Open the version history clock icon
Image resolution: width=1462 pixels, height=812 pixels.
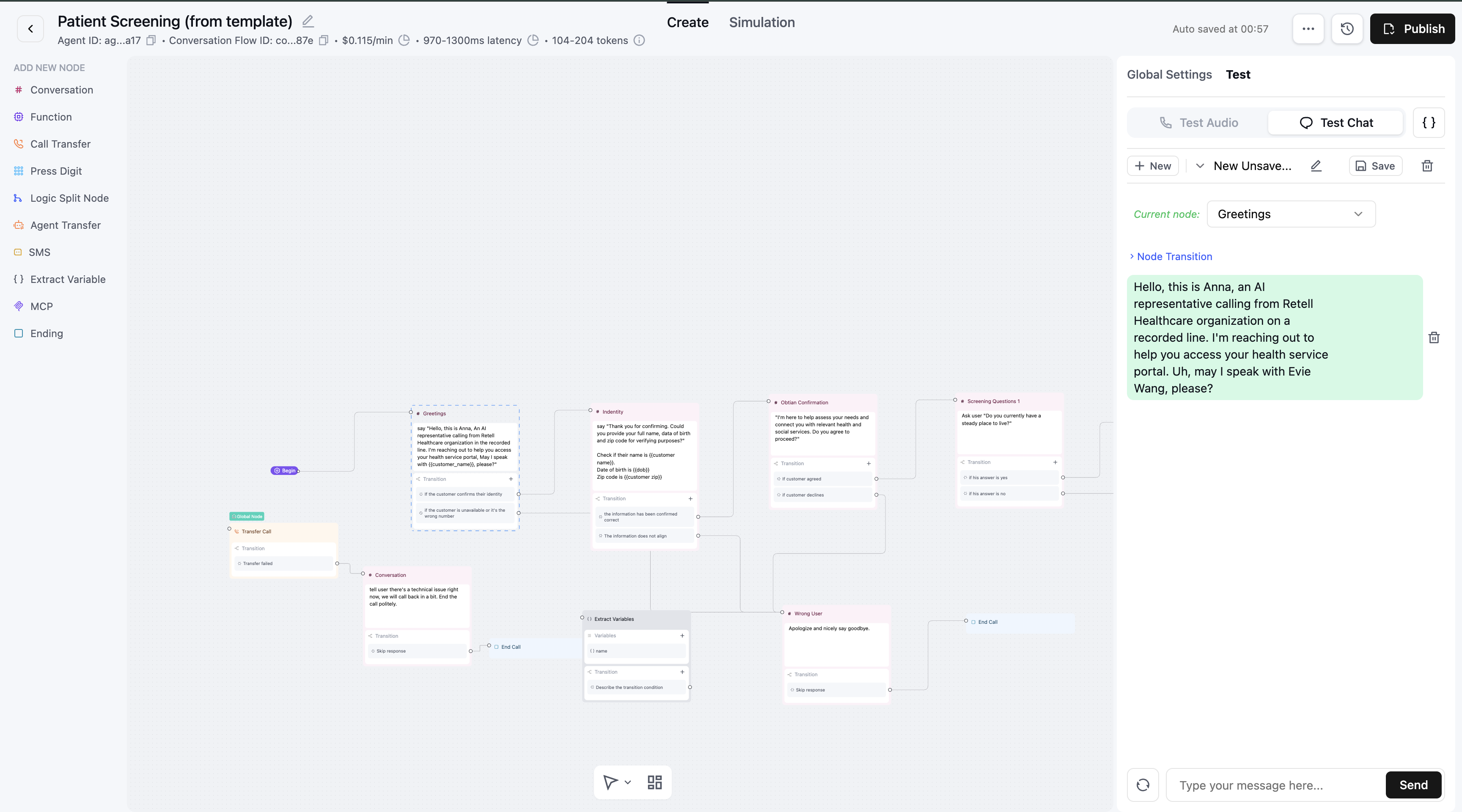point(1347,29)
